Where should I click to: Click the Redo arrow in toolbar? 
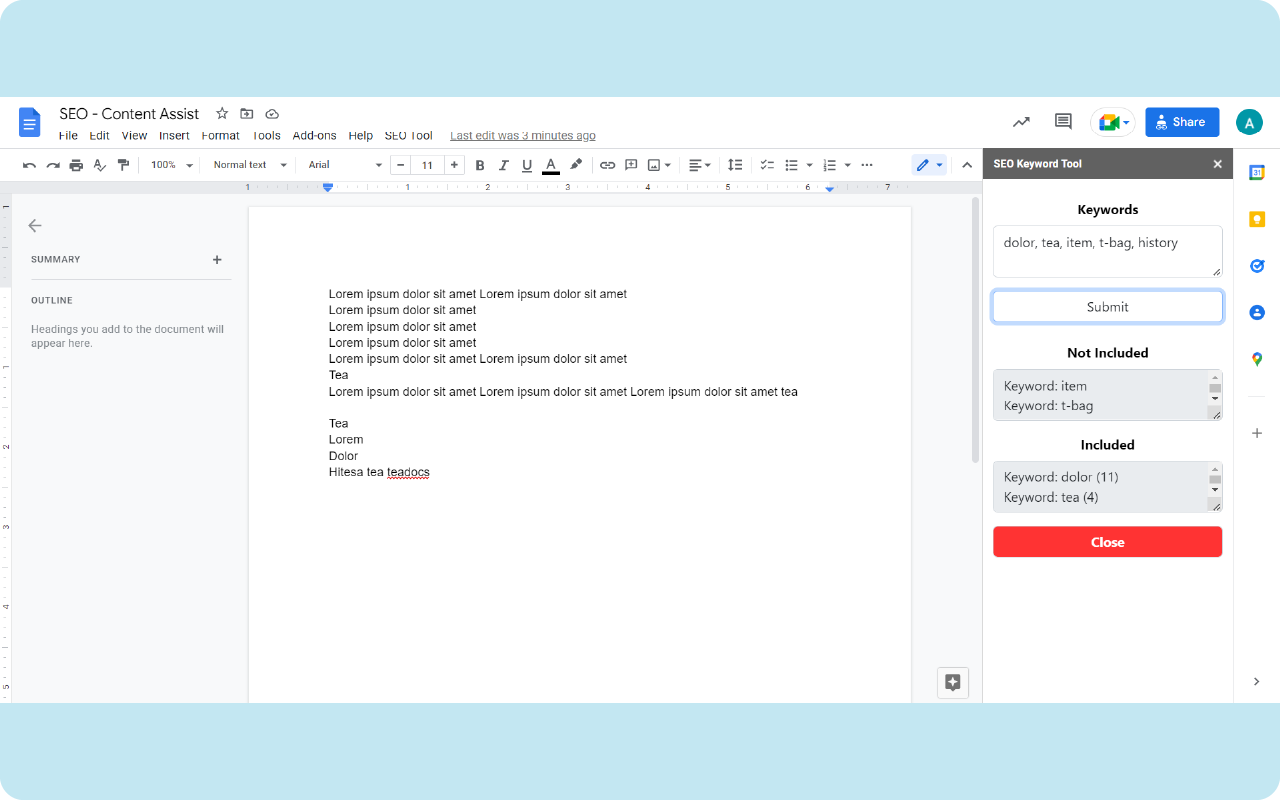(x=53, y=165)
